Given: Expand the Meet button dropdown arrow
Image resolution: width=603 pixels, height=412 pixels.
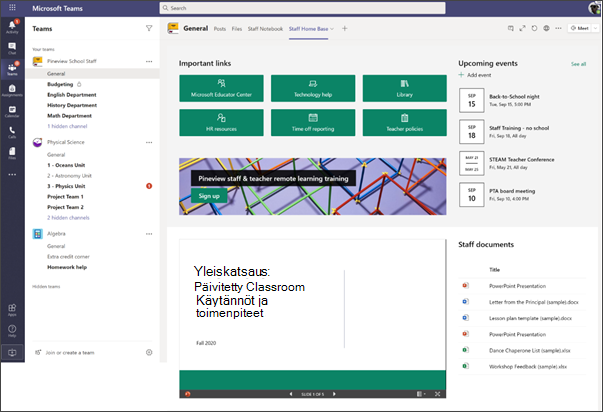Looking at the screenshot, I should [x=595, y=28].
